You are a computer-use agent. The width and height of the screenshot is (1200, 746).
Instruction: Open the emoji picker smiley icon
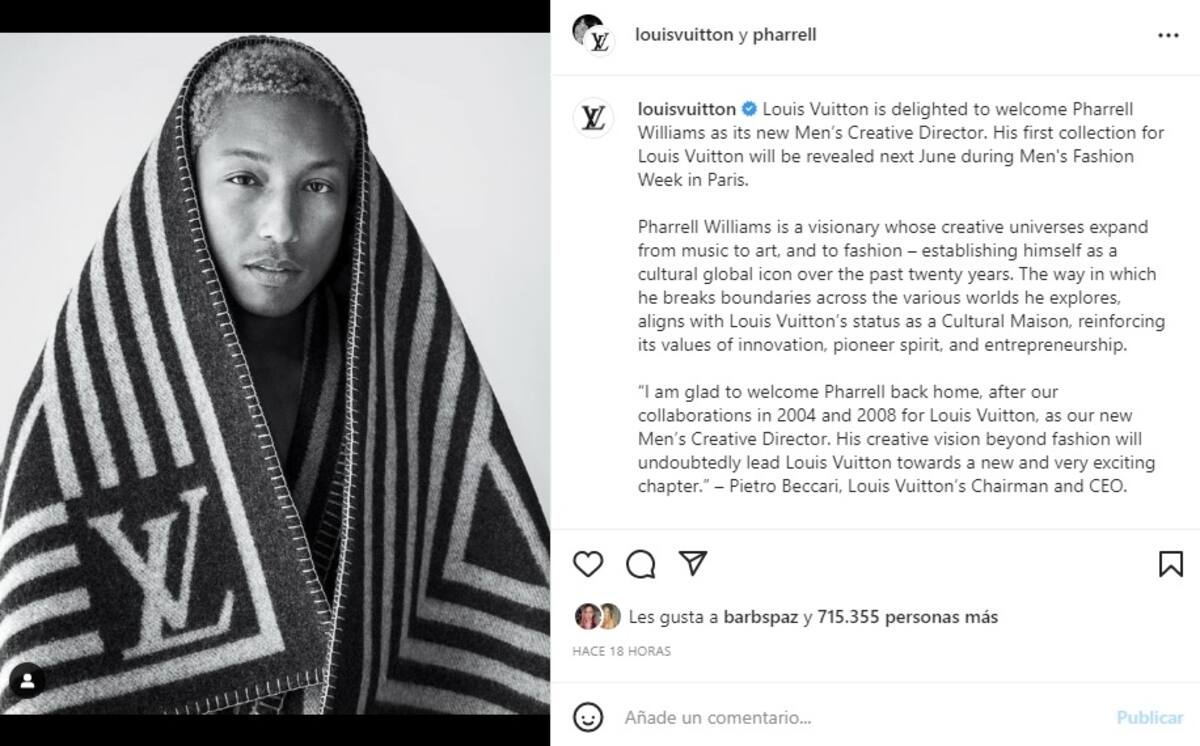pyautogui.click(x=588, y=717)
